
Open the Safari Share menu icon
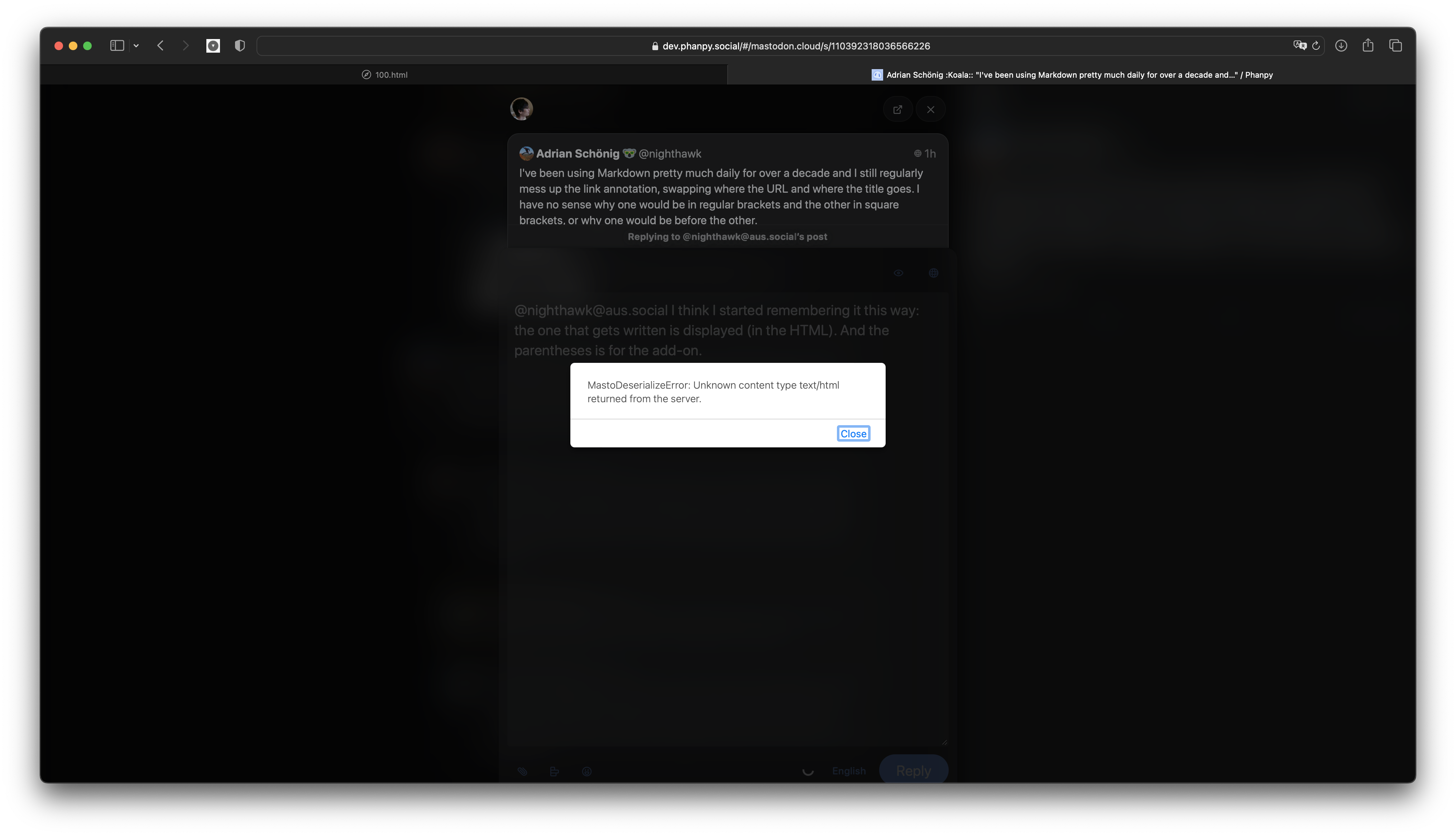point(1368,45)
